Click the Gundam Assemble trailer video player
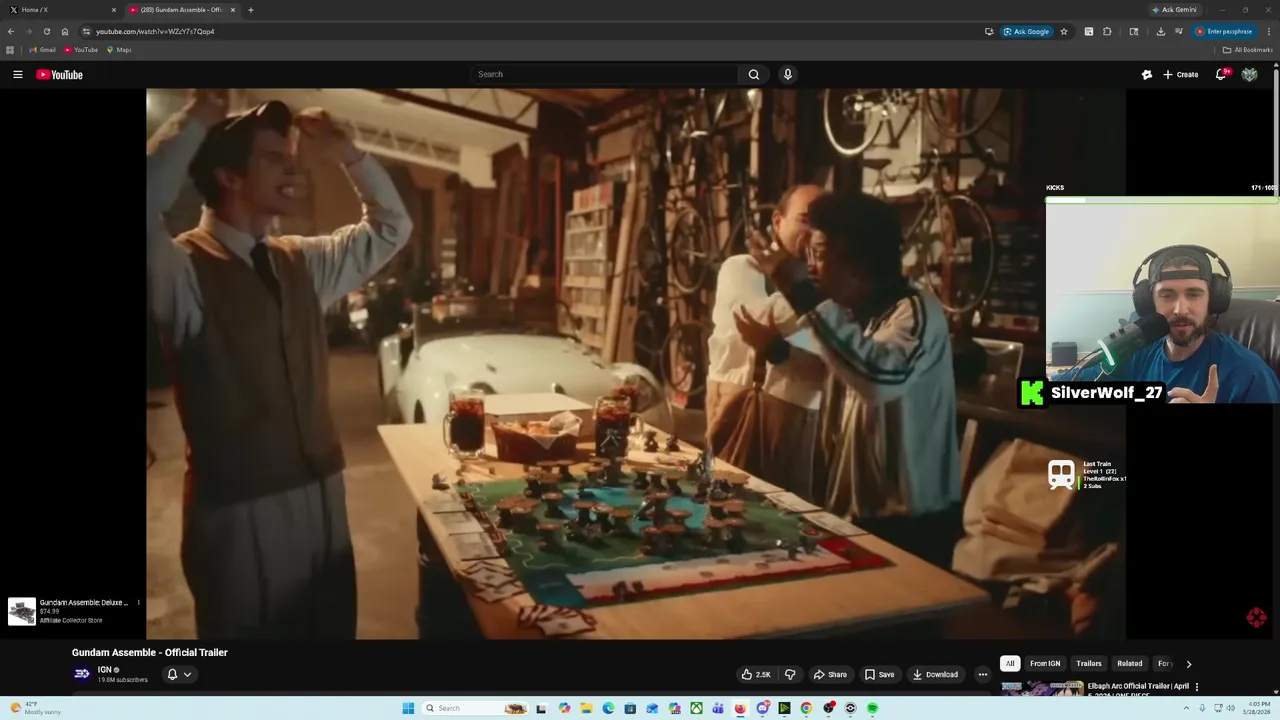The width and height of the screenshot is (1280, 720). [636, 363]
